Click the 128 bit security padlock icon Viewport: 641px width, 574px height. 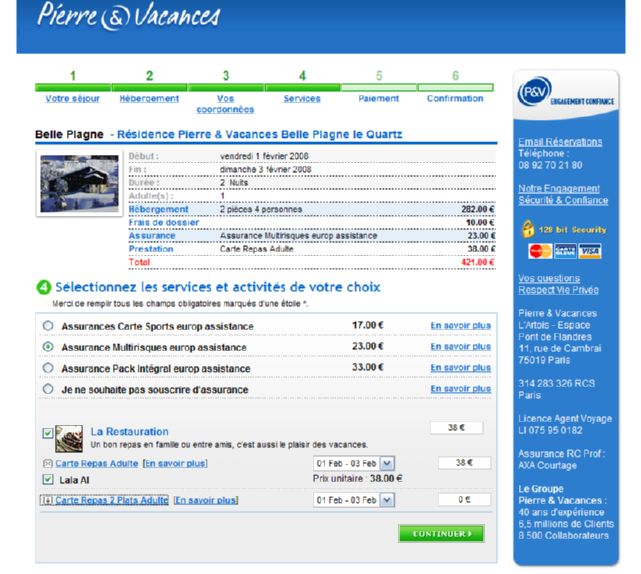(528, 229)
